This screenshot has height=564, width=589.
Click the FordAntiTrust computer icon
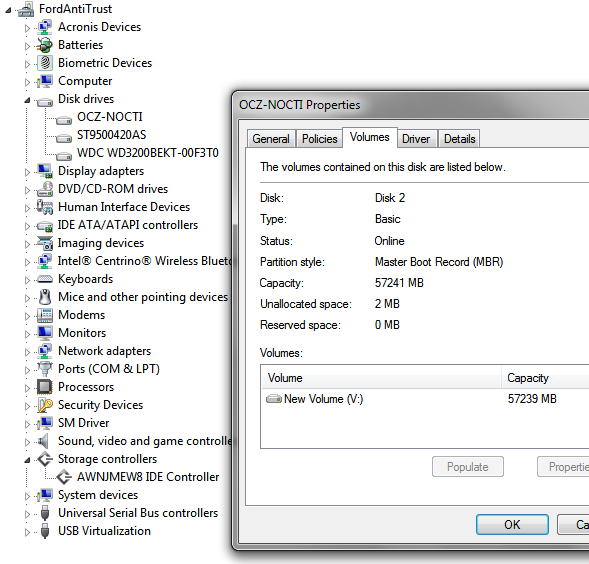tap(26, 9)
